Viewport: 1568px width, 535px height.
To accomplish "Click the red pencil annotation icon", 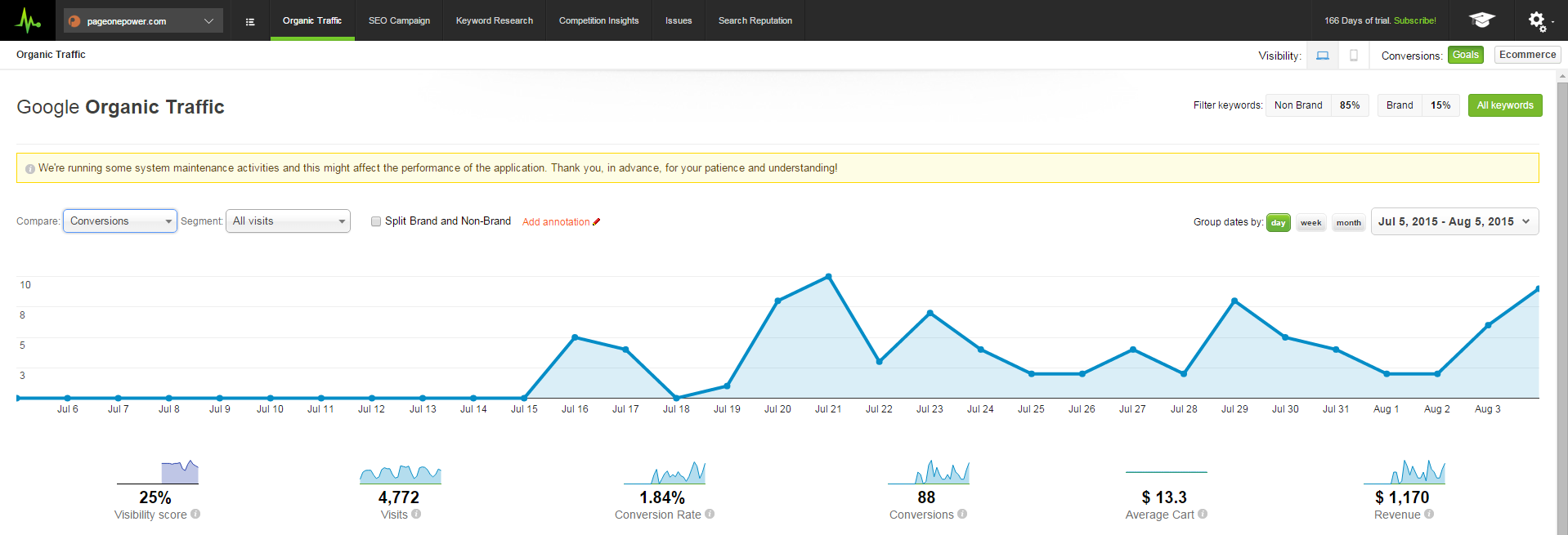I will click(597, 222).
